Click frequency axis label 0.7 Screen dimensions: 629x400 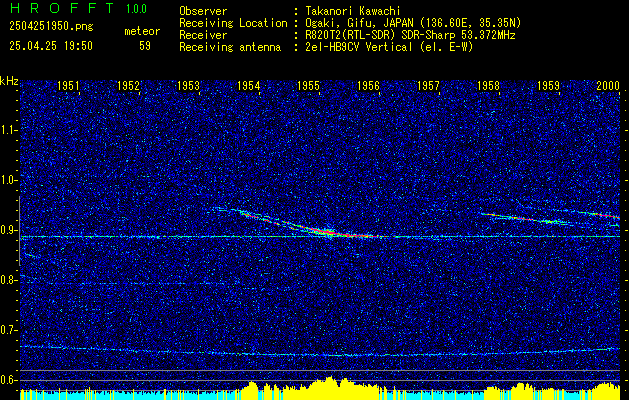[x=9, y=330]
